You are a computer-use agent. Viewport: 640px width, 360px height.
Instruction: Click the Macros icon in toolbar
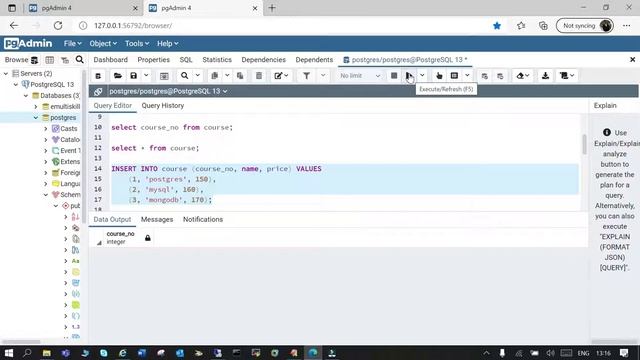point(567,76)
